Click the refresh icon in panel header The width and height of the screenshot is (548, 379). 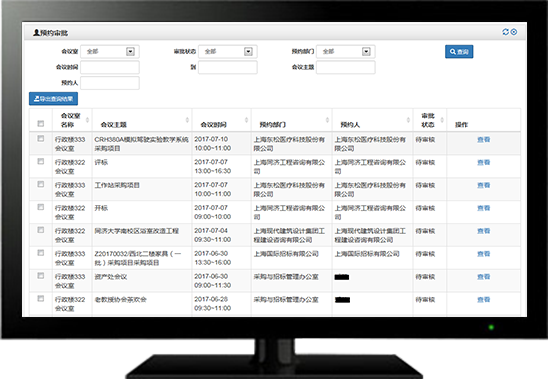point(505,32)
